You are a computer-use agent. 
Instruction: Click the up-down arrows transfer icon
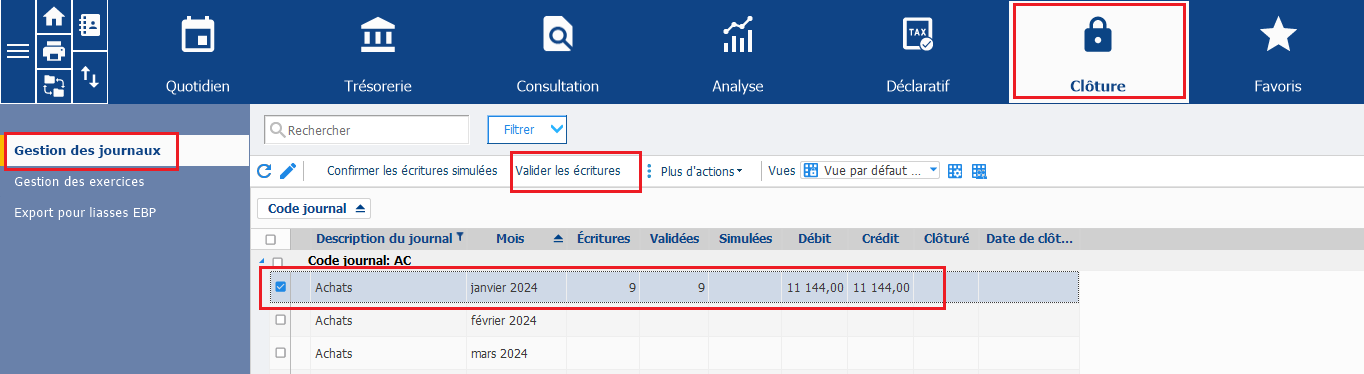pyautogui.click(x=90, y=77)
